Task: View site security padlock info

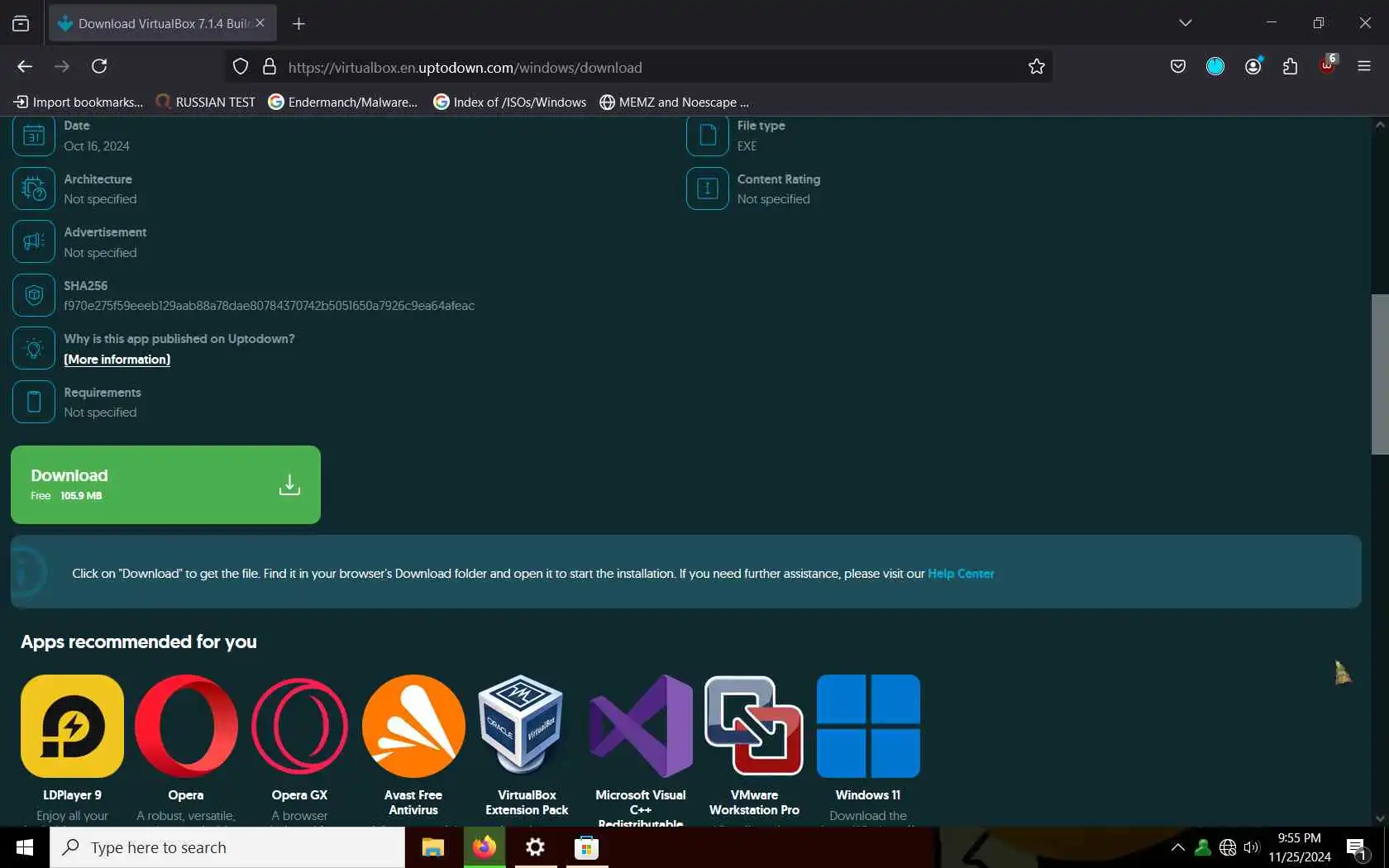Action: click(x=270, y=67)
